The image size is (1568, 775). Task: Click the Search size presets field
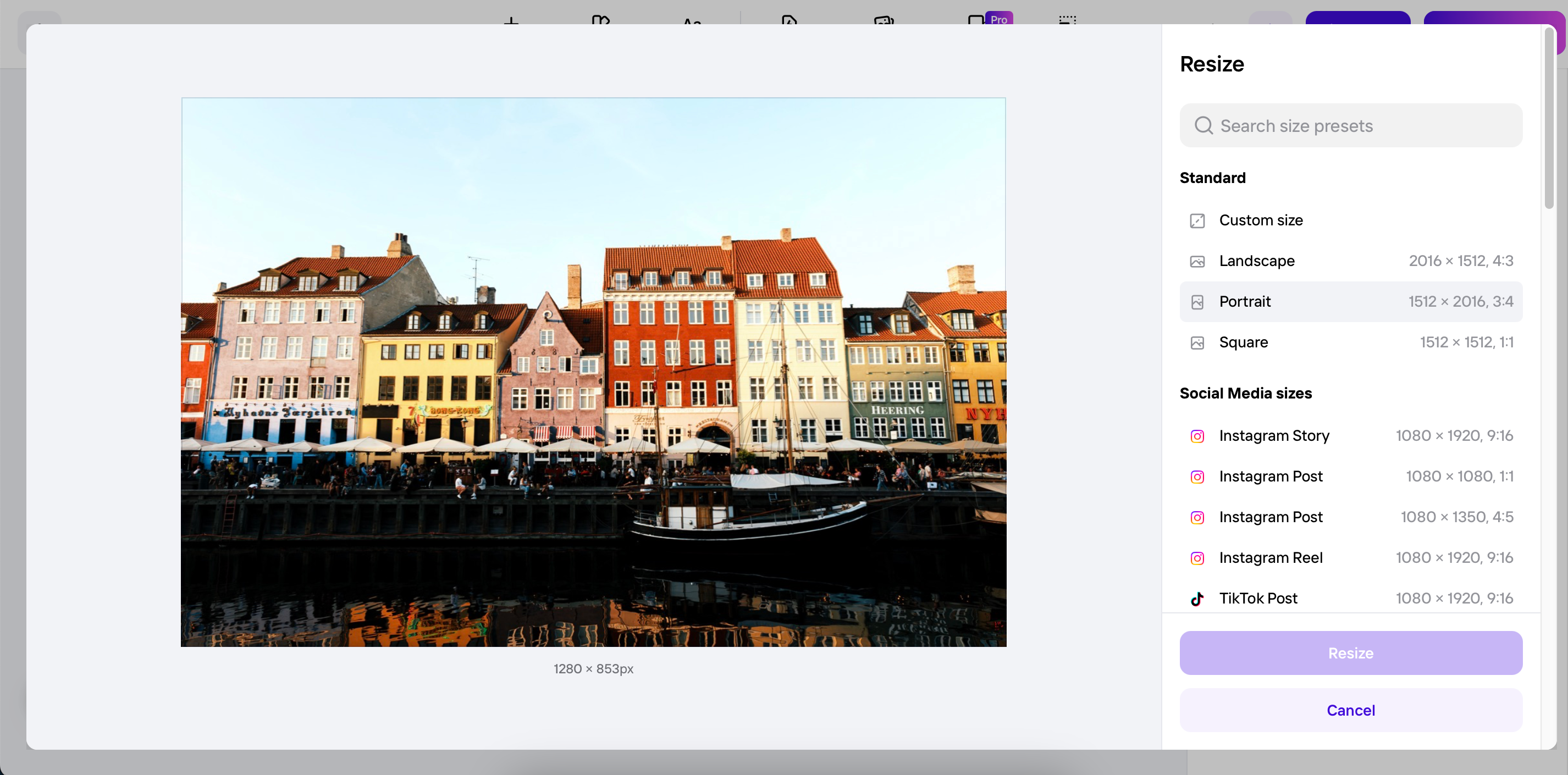pyautogui.click(x=1350, y=125)
